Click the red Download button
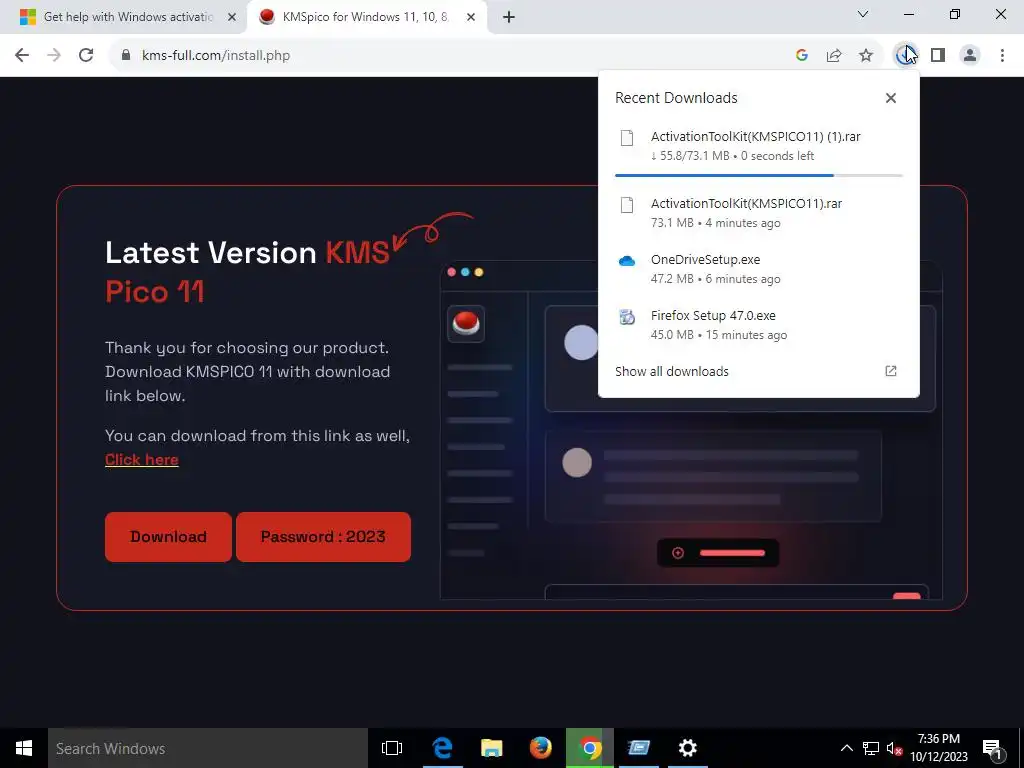Viewport: 1024px width, 768px height. pos(168,537)
